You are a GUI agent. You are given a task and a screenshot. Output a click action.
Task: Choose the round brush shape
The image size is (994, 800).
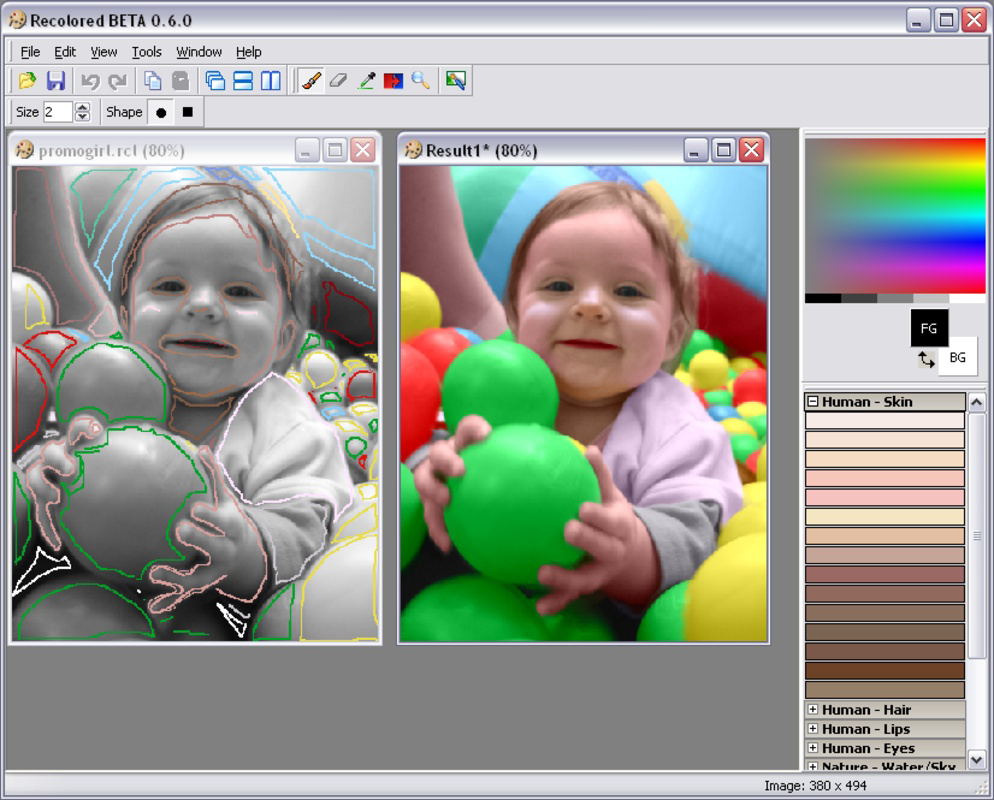tap(161, 113)
